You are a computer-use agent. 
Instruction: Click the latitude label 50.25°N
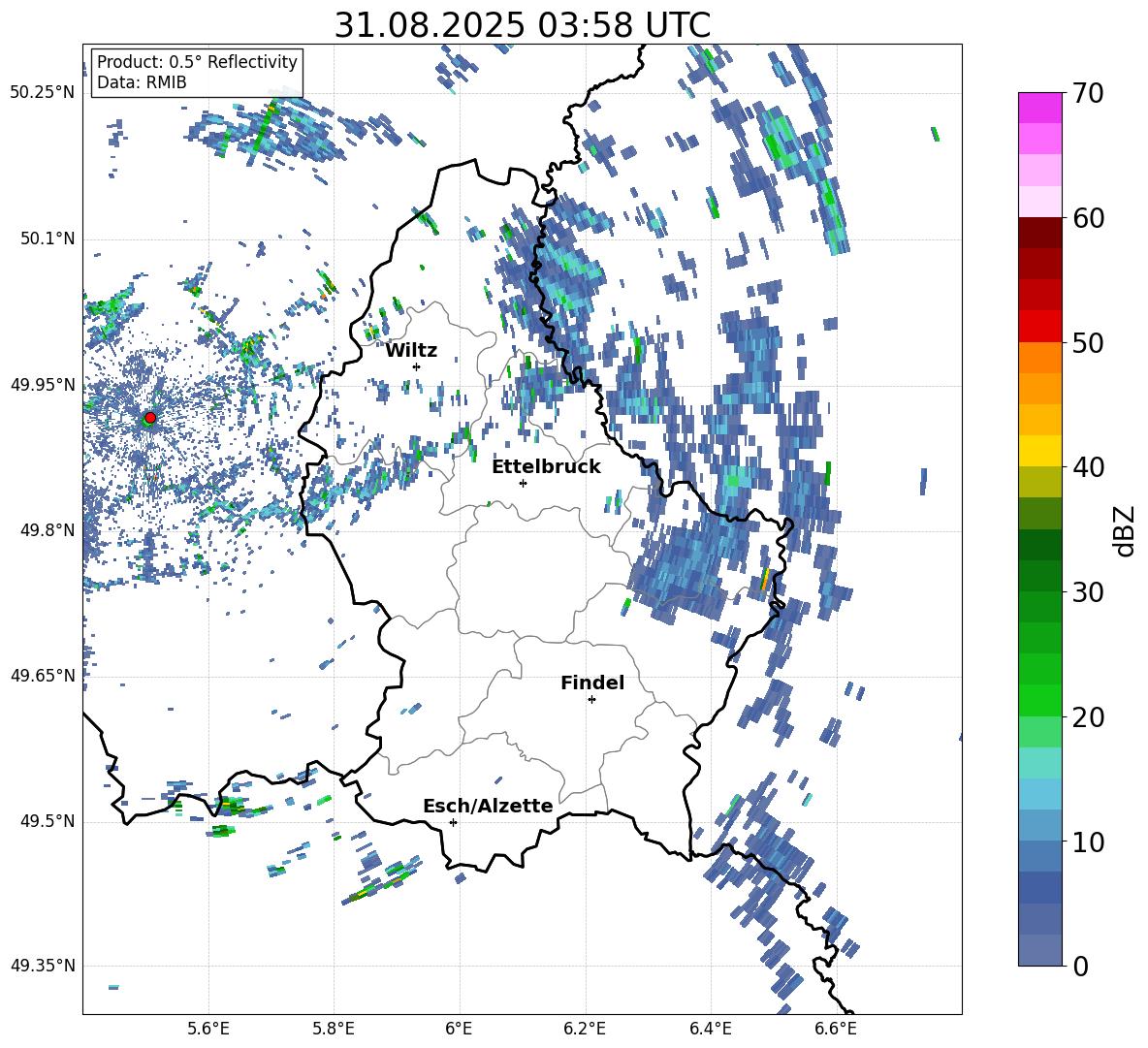coord(43,93)
